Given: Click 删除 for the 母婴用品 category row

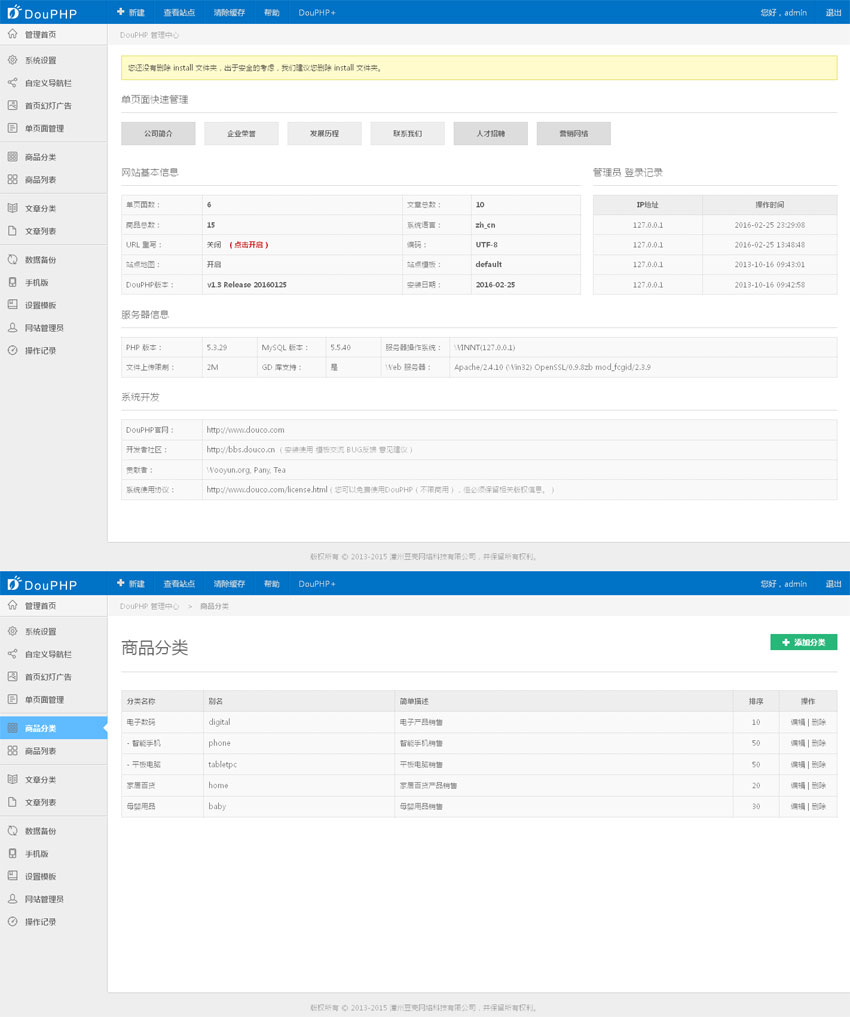Looking at the screenshot, I should click(x=819, y=806).
